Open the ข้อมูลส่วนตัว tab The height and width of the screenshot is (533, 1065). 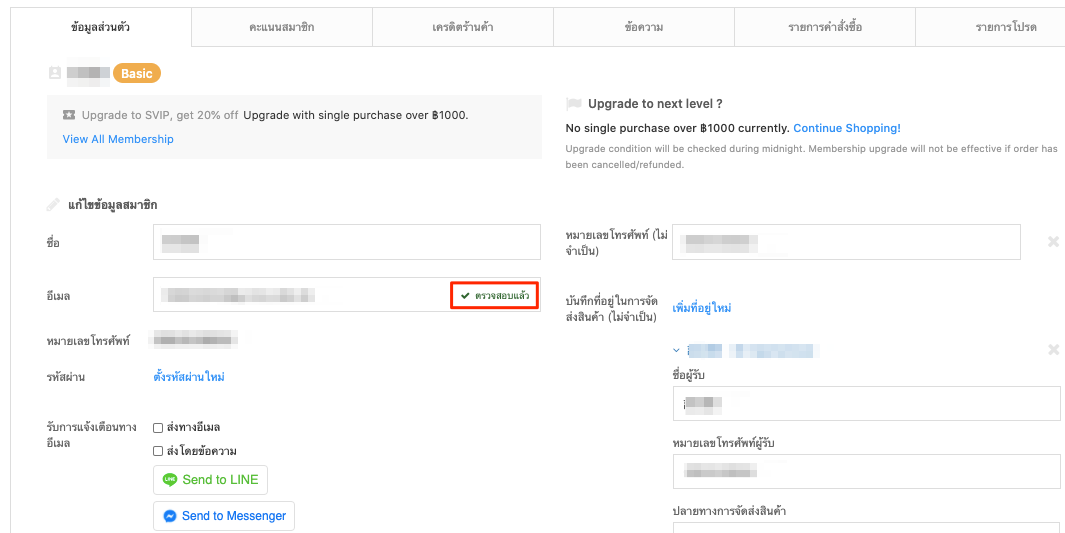click(101, 27)
